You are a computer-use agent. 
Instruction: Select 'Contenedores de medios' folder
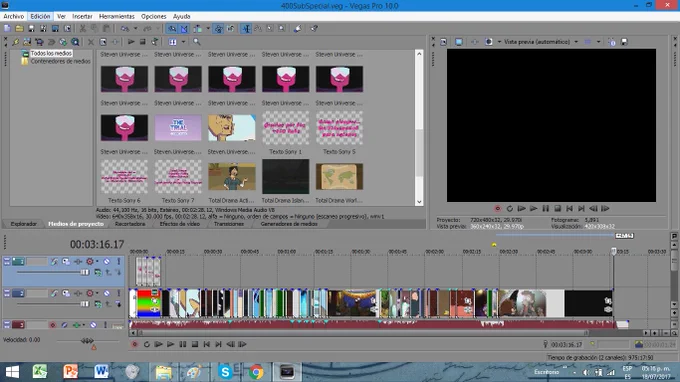60,62
